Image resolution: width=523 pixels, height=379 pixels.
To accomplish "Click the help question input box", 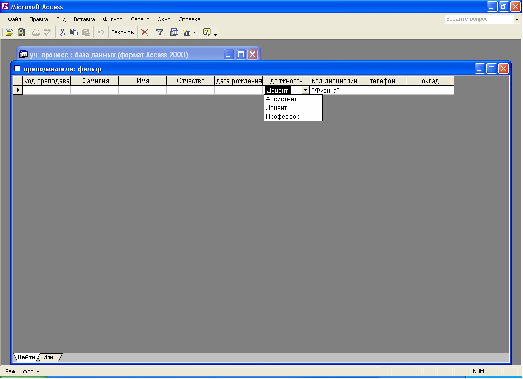I will pos(479,20).
